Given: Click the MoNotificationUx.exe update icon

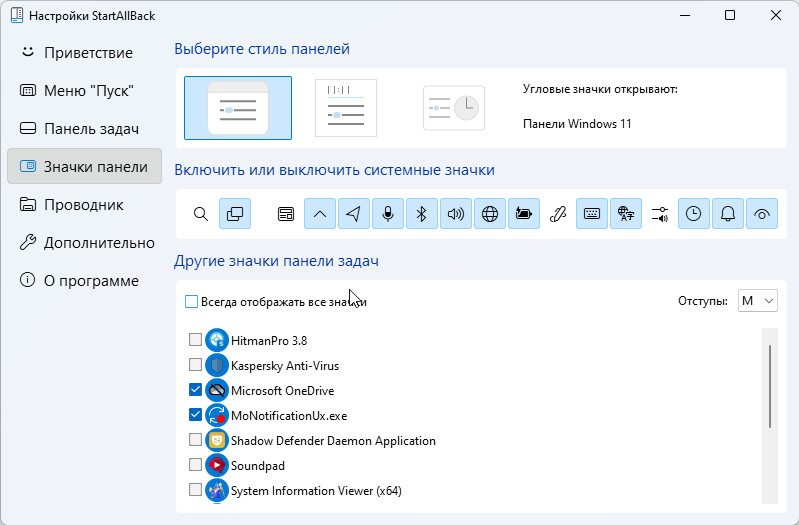Looking at the screenshot, I should [x=217, y=415].
